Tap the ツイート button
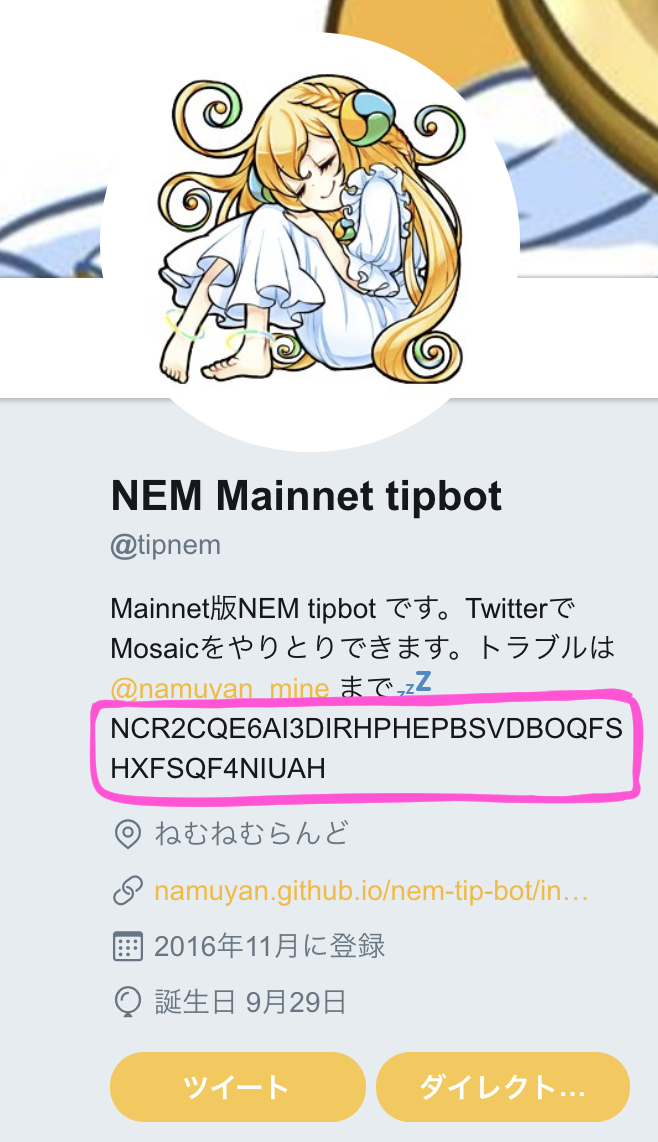Screen dimensions: 658x1142 pyautogui.click(x=238, y=1087)
